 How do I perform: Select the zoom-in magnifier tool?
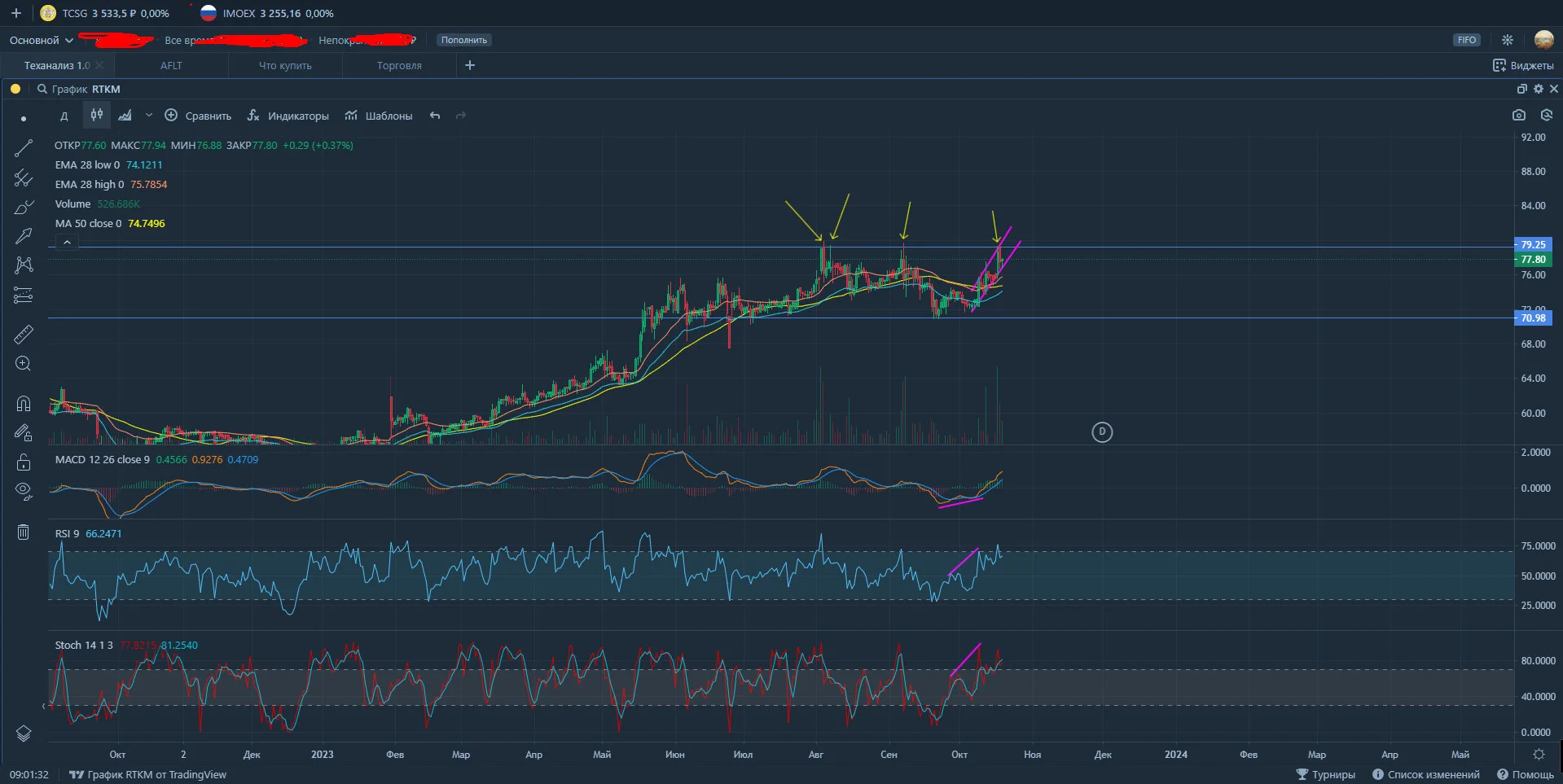click(24, 363)
